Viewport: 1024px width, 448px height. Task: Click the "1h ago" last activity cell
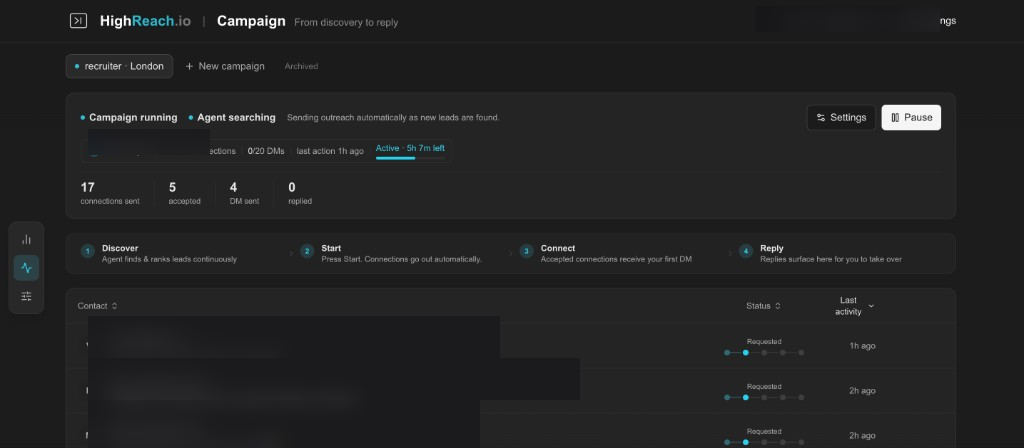click(x=862, y=346)
